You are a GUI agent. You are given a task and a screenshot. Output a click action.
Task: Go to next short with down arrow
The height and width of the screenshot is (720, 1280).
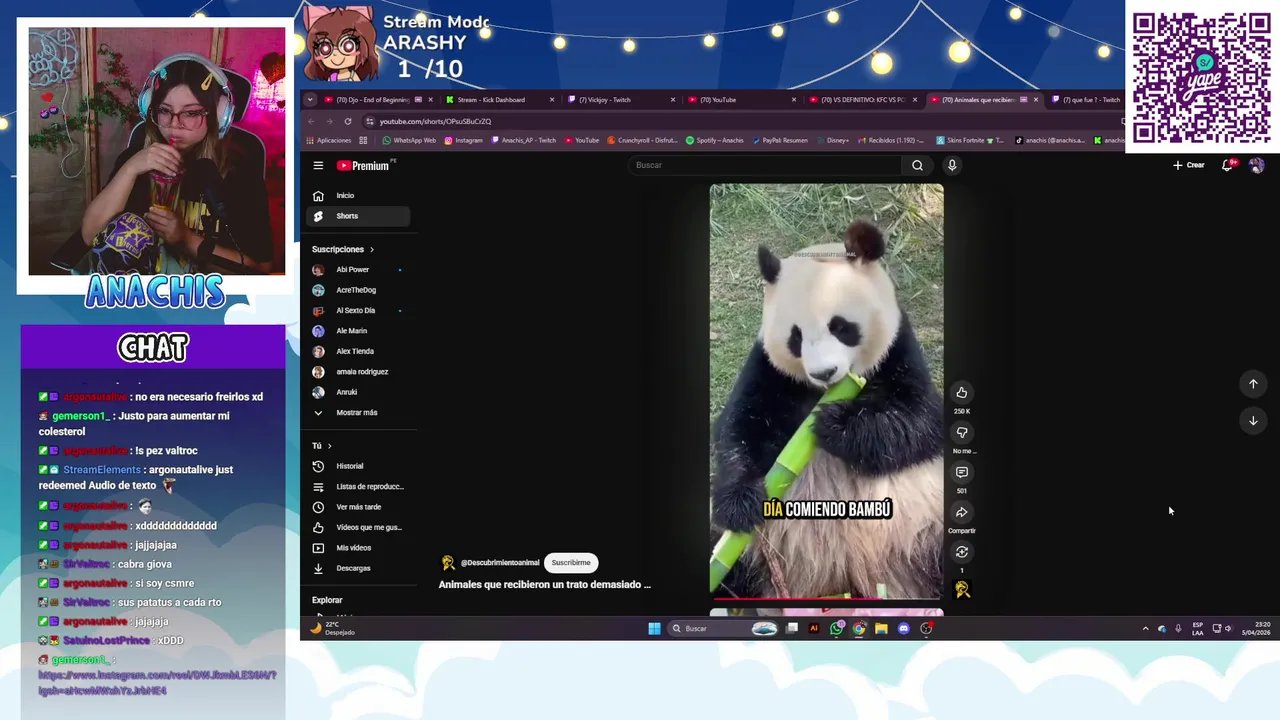point(1253,421)
